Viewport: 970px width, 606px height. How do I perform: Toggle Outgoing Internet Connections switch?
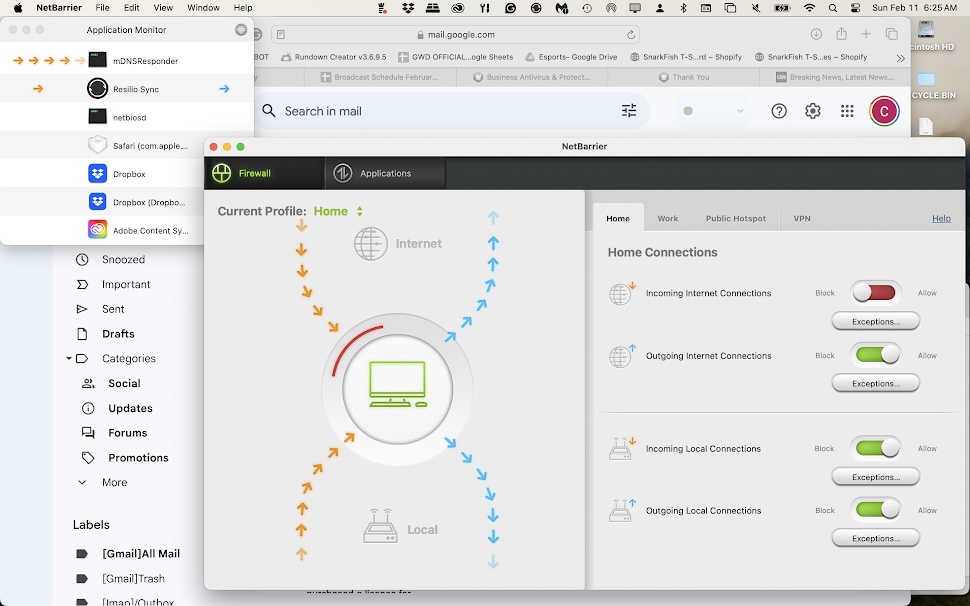[875, 355]
